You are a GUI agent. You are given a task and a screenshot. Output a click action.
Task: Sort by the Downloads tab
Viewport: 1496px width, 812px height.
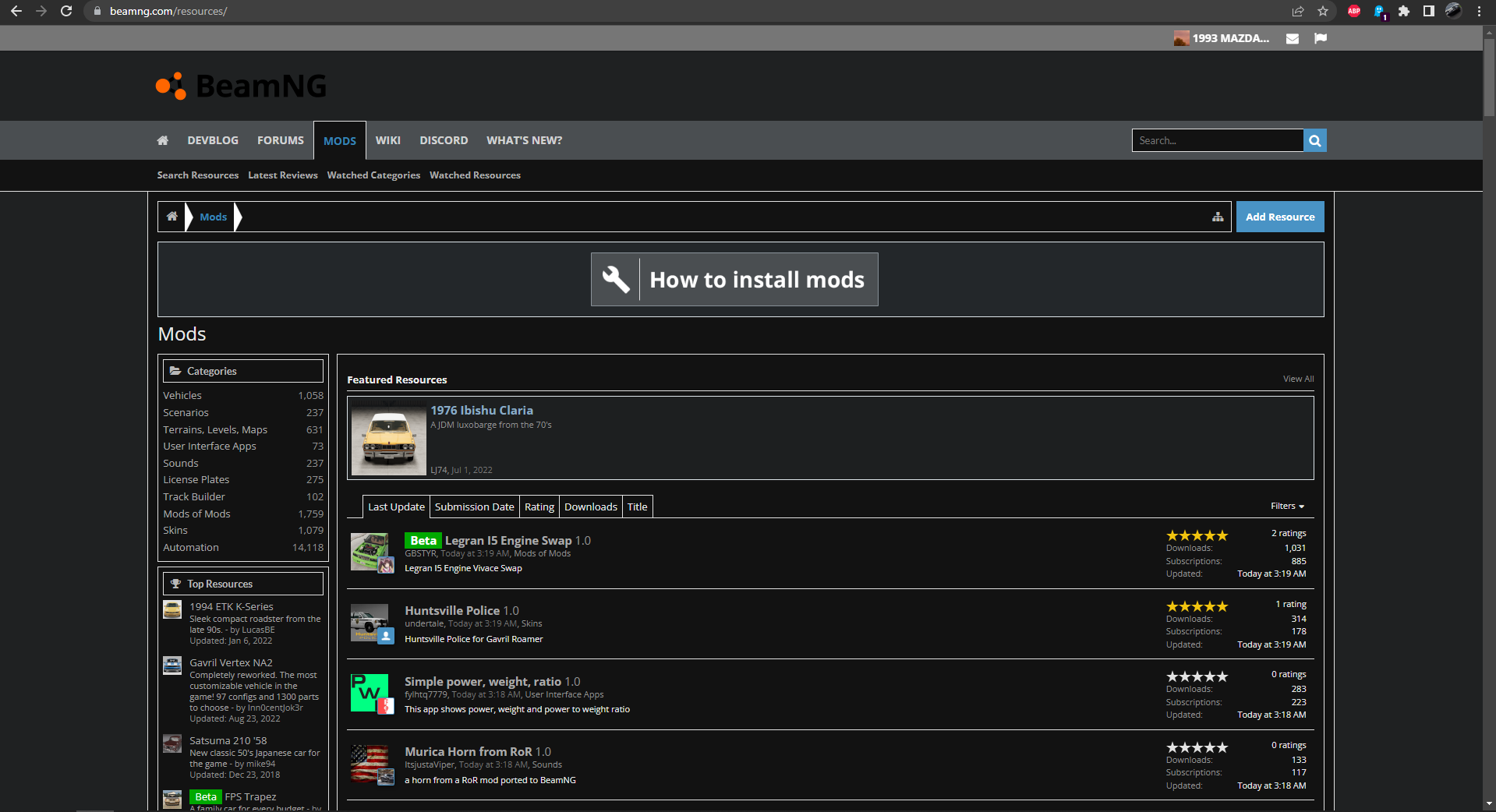(x=591, y=507)
